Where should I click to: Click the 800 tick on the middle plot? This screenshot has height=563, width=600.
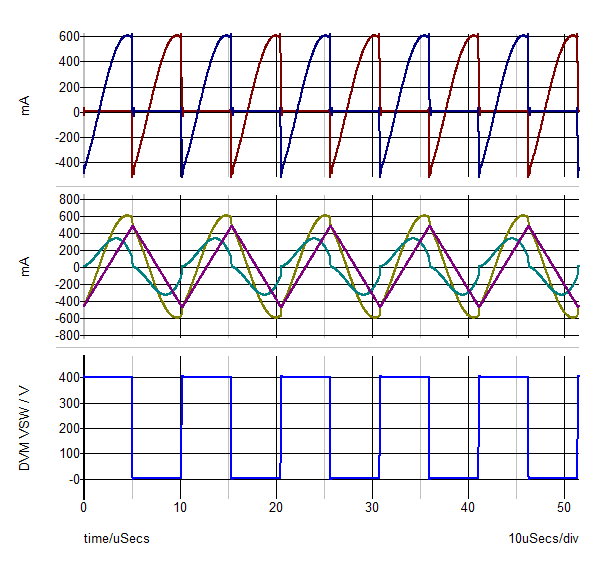click(65, 200)
